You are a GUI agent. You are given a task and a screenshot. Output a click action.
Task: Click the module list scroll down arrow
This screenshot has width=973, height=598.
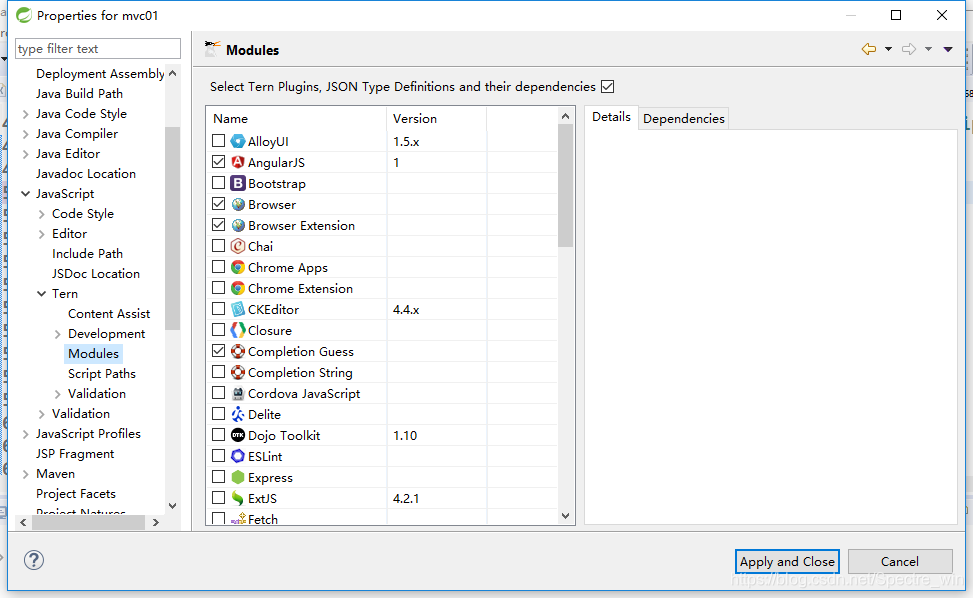(565, 515)
